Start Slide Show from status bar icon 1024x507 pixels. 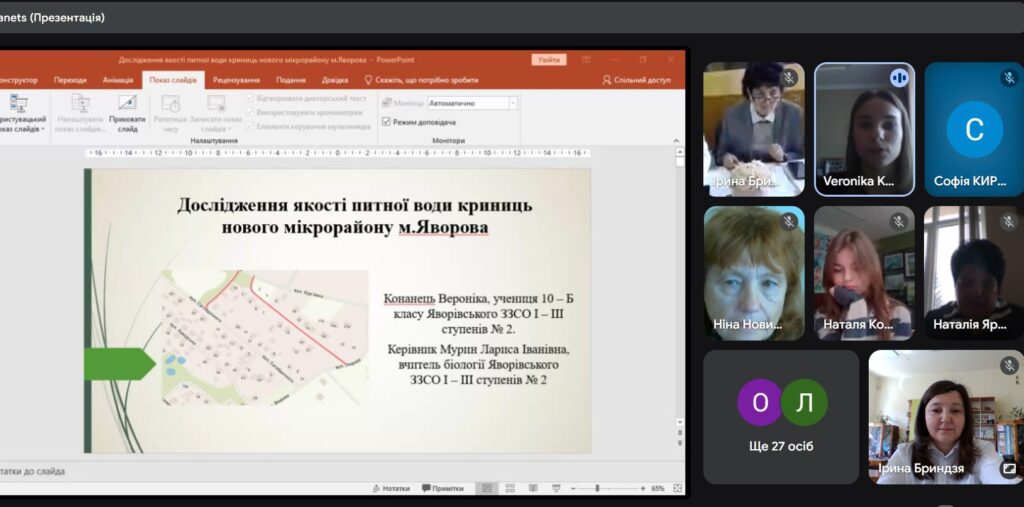tap(553, 488)
